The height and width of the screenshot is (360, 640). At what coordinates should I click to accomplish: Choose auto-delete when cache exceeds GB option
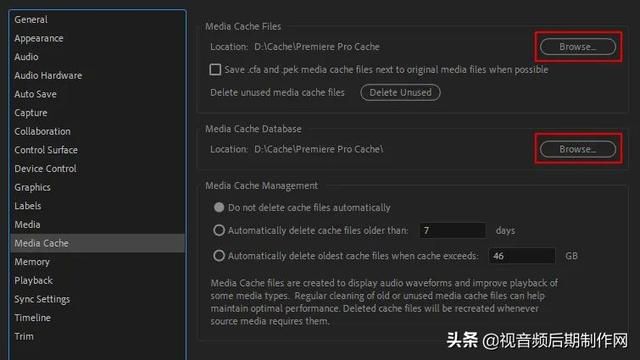click(x=219, y=256)
